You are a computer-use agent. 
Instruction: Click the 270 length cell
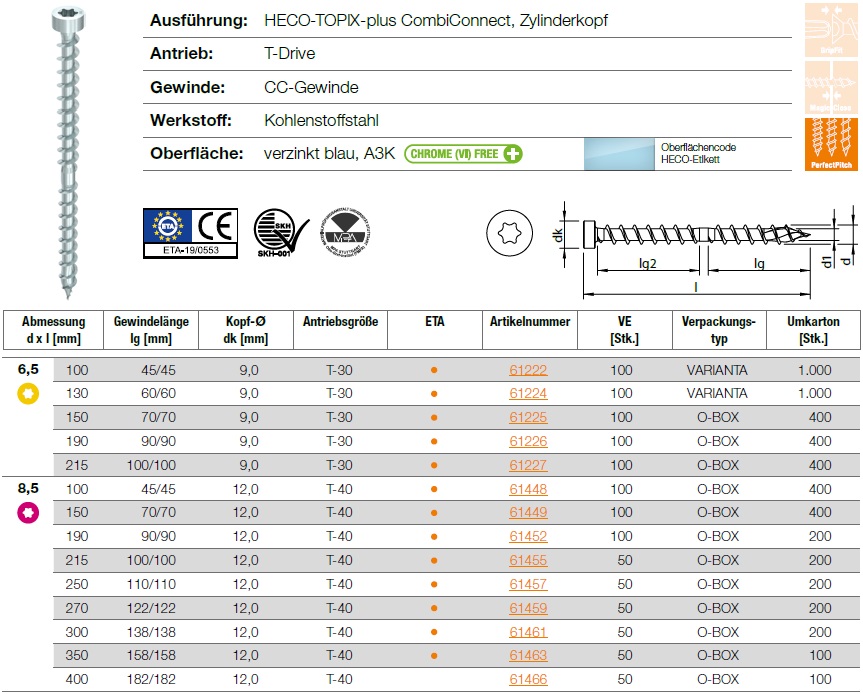click(x=77, y=608)
